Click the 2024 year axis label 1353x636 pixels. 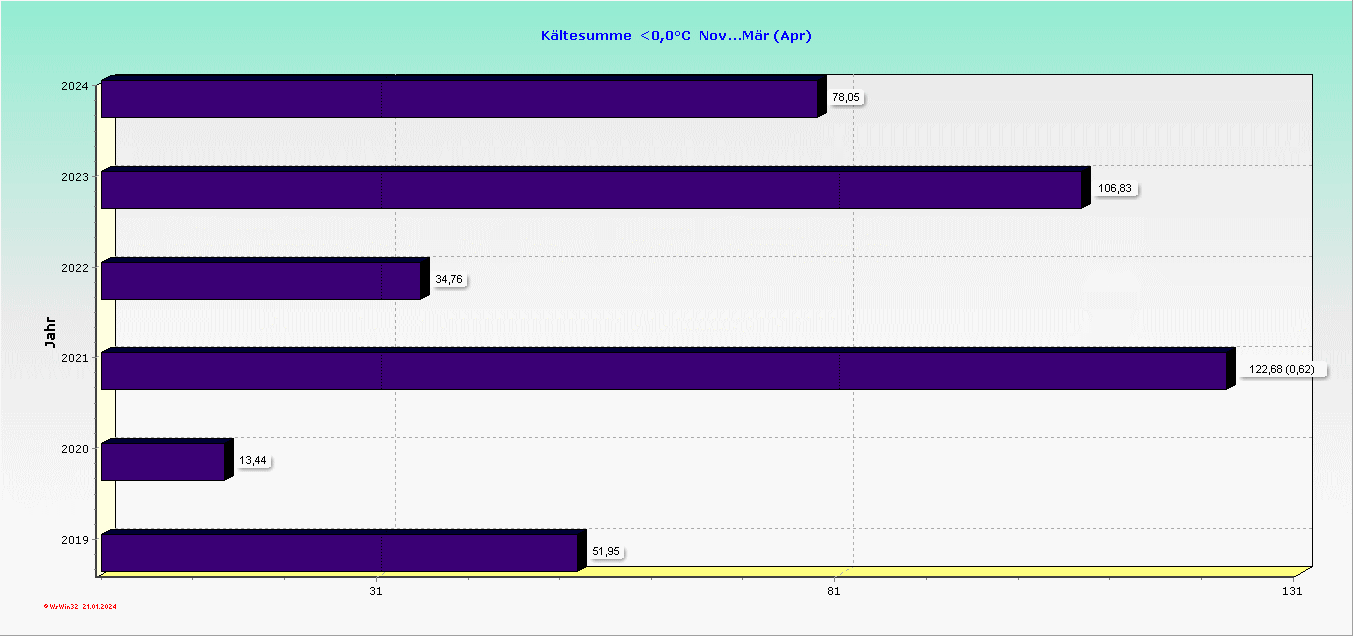coord(75,86)
